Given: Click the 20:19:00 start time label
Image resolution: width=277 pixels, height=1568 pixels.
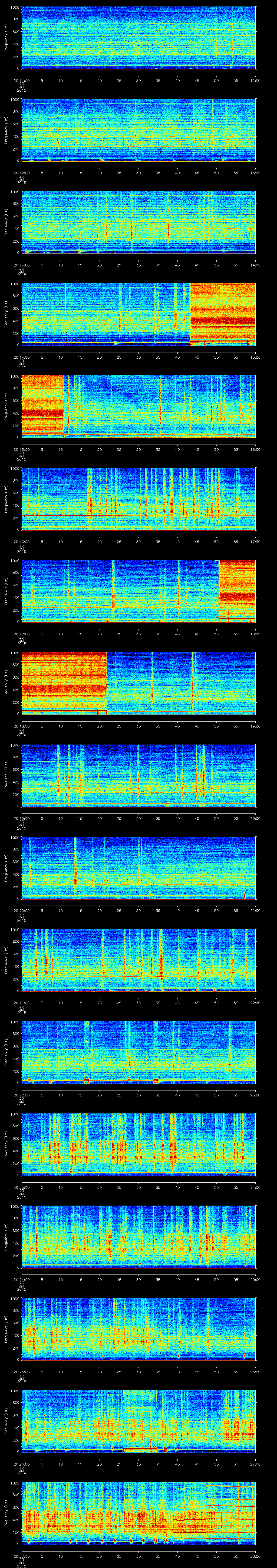Looking at the screenshot, I should [21, 818].
